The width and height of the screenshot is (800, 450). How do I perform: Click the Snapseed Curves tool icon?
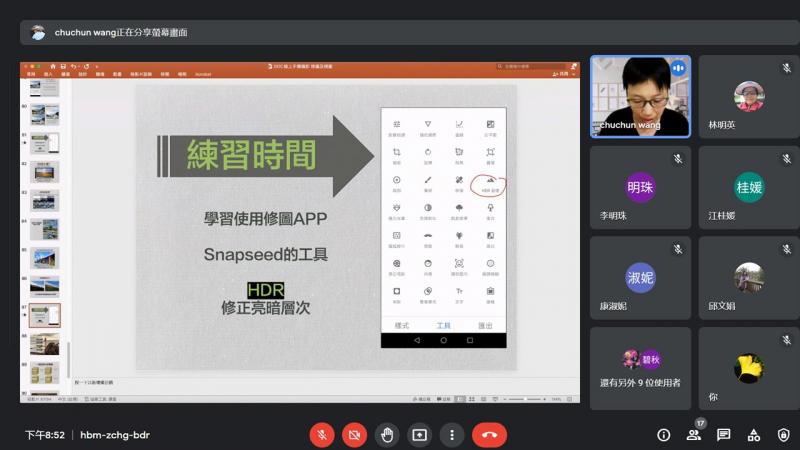pos(459,124)
